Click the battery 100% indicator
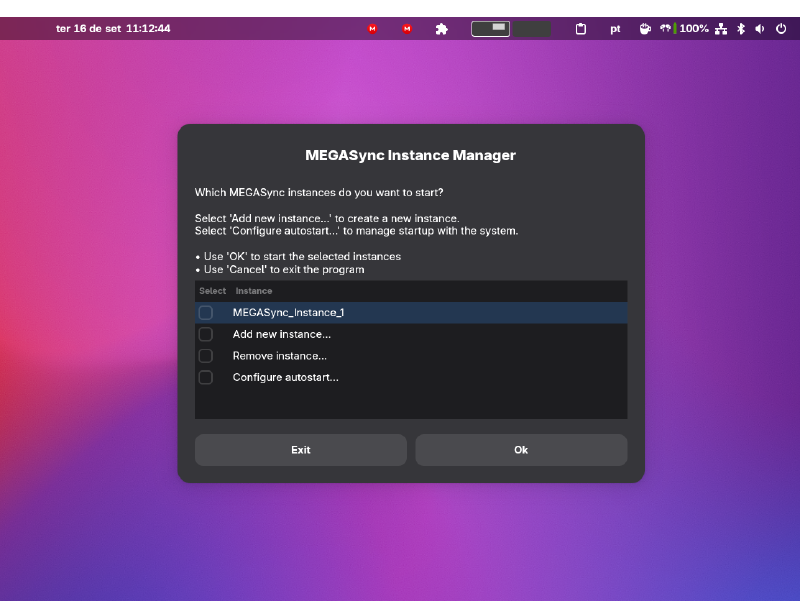This screenshot has height=601, width=800. [693, 28]
